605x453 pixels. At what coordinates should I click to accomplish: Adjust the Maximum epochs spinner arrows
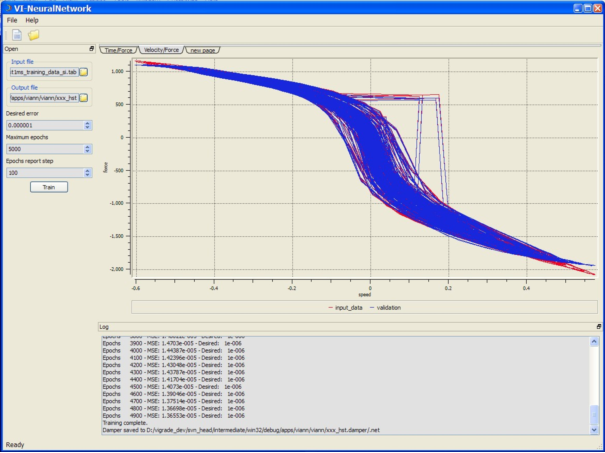click(88, 149)
